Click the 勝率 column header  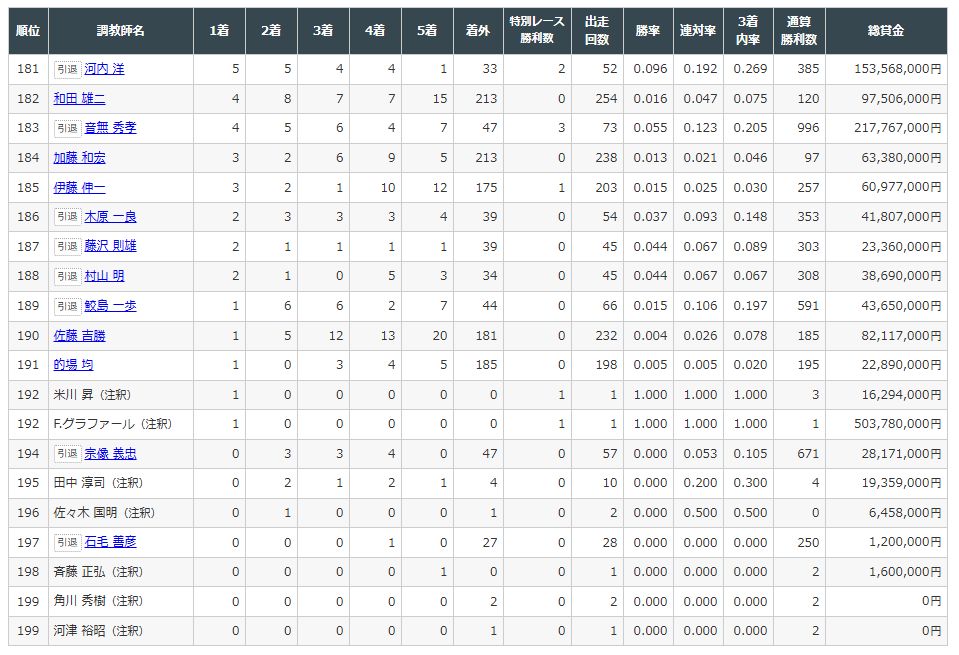[649, 31]
